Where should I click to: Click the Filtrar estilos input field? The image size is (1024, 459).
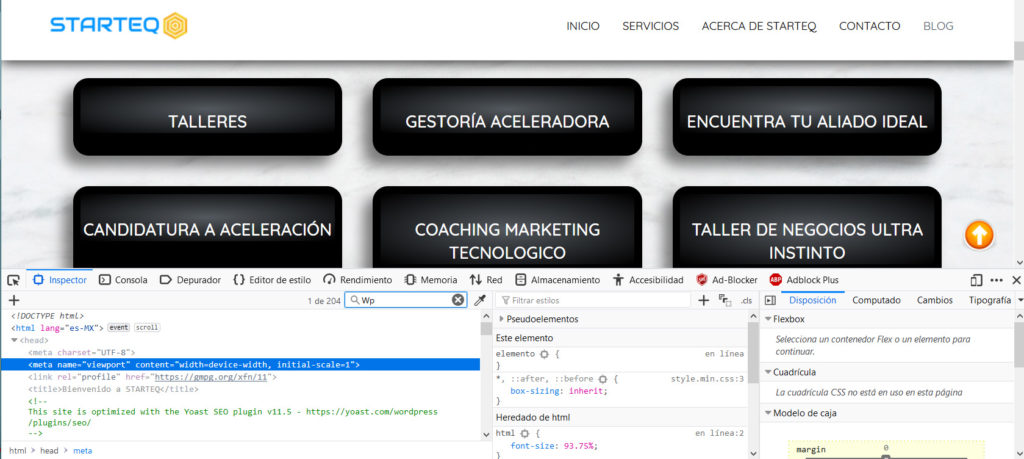point(596,300)
